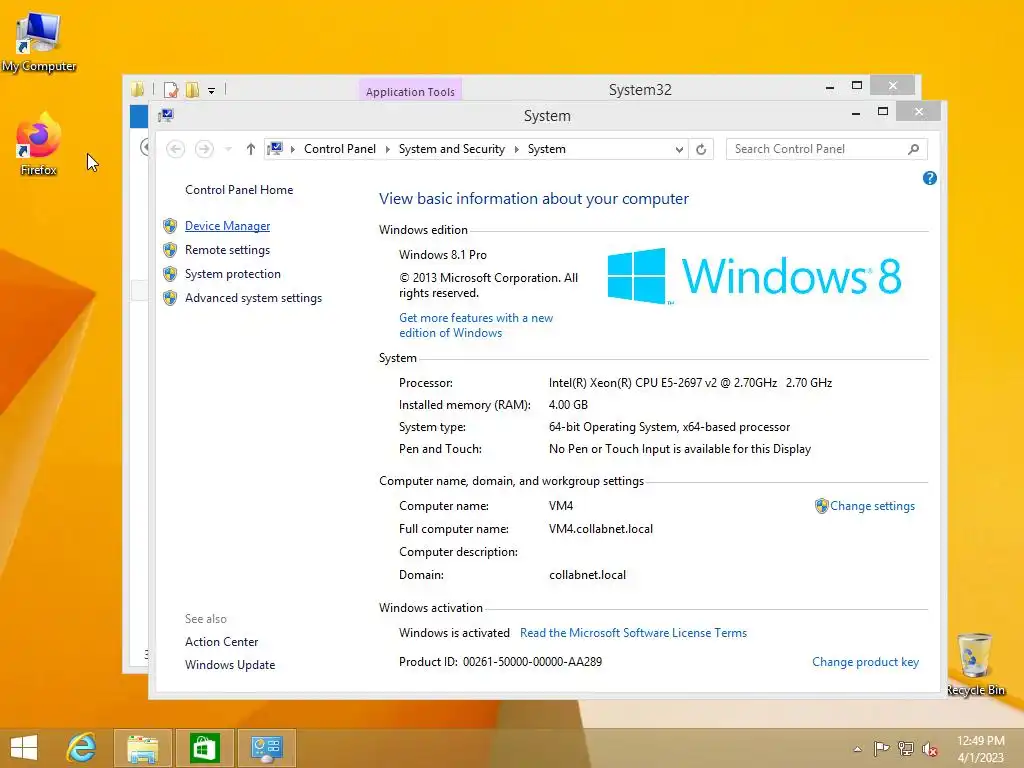Click the 4.00 GB installed memory value
Viewport: 1024px width, 768px height.
[568, 405]
